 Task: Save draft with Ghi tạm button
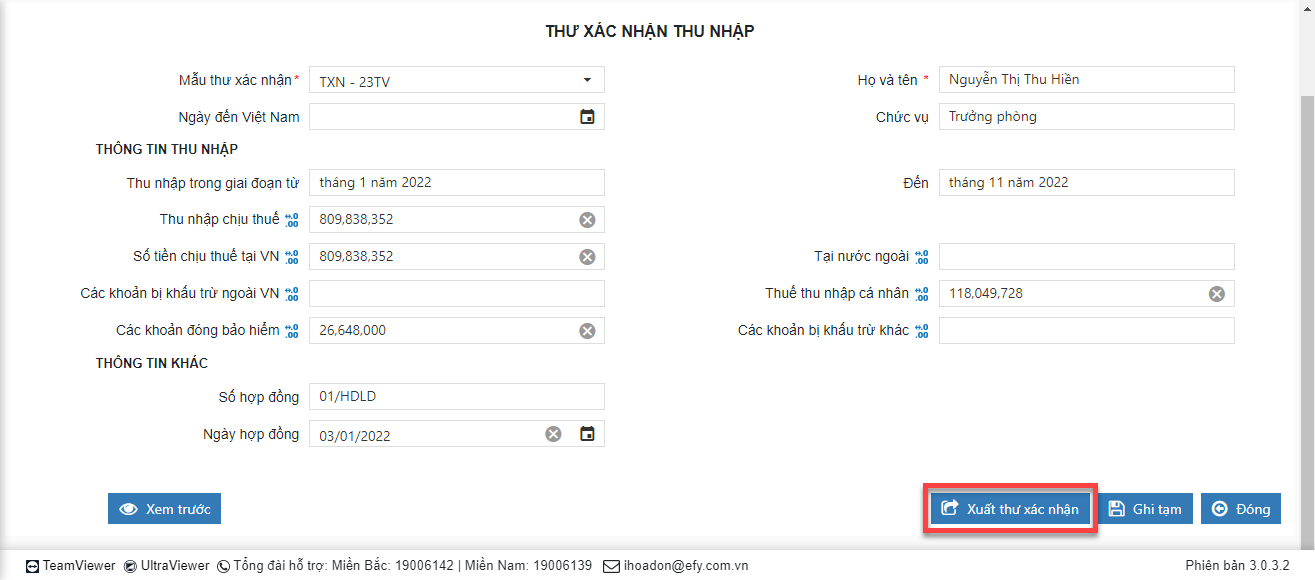pyautogui.click(x=1146, y=509)
